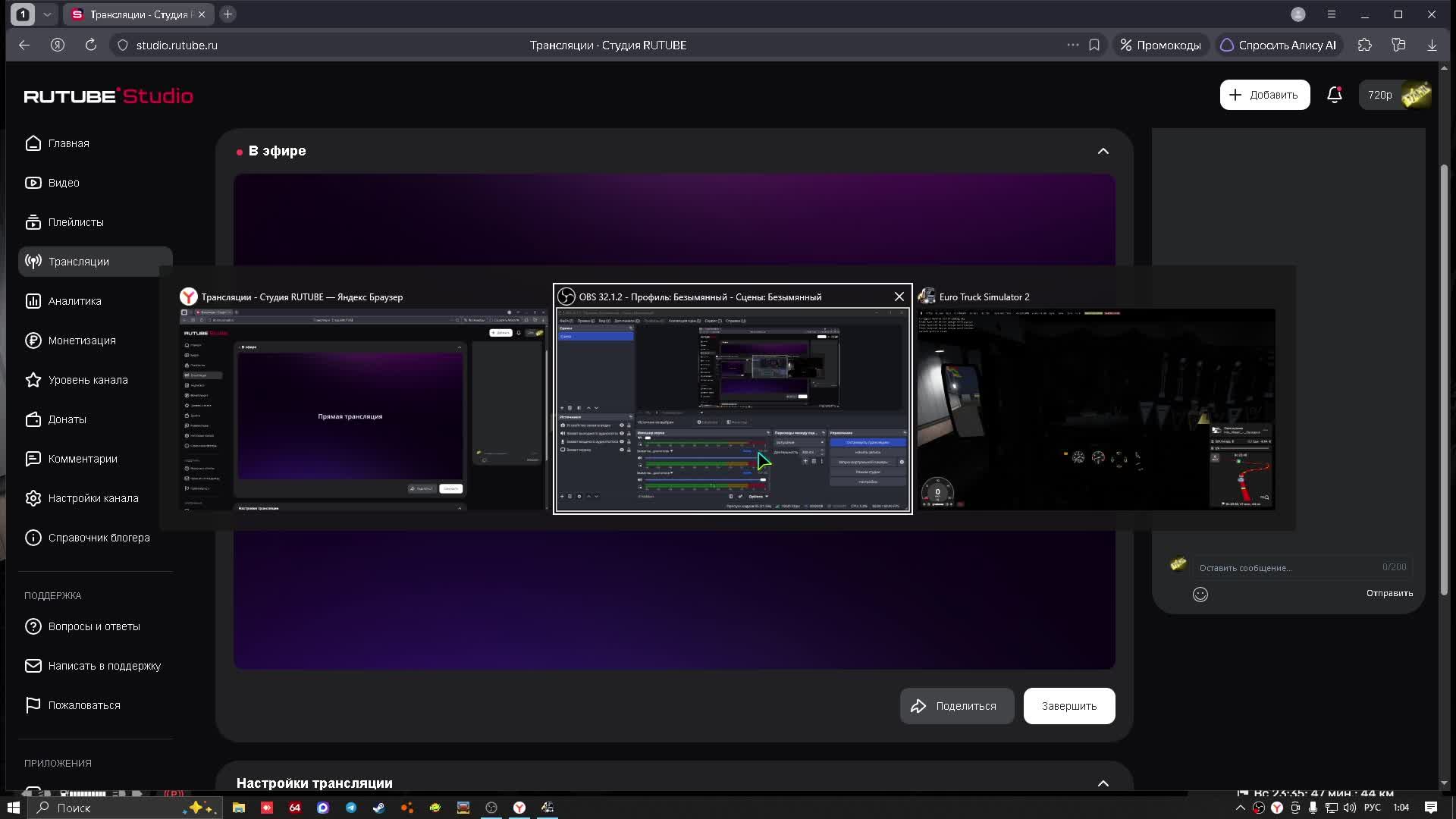Click the Комментарии speech bubble icon
The height and width of the screenshot is (819, 1456).
33,459
